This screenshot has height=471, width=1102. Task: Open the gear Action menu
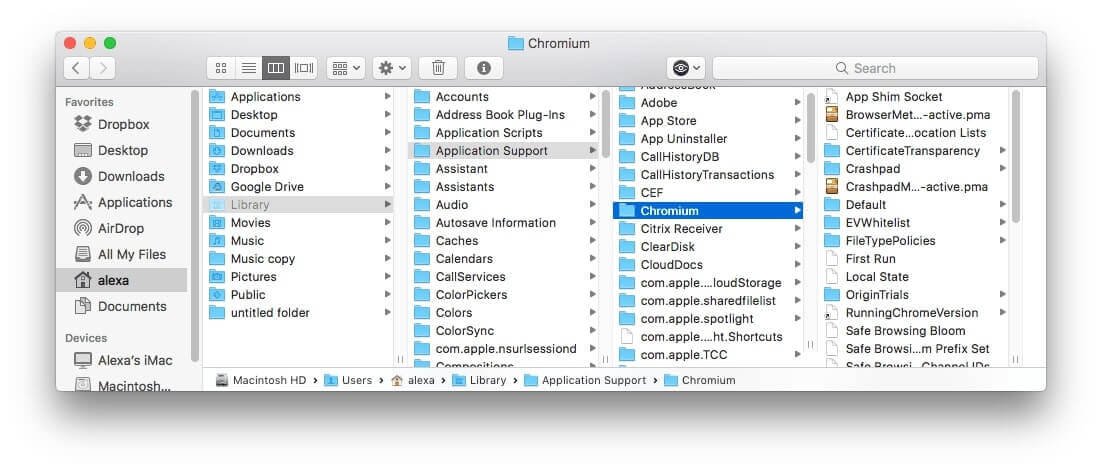point(391,68)
